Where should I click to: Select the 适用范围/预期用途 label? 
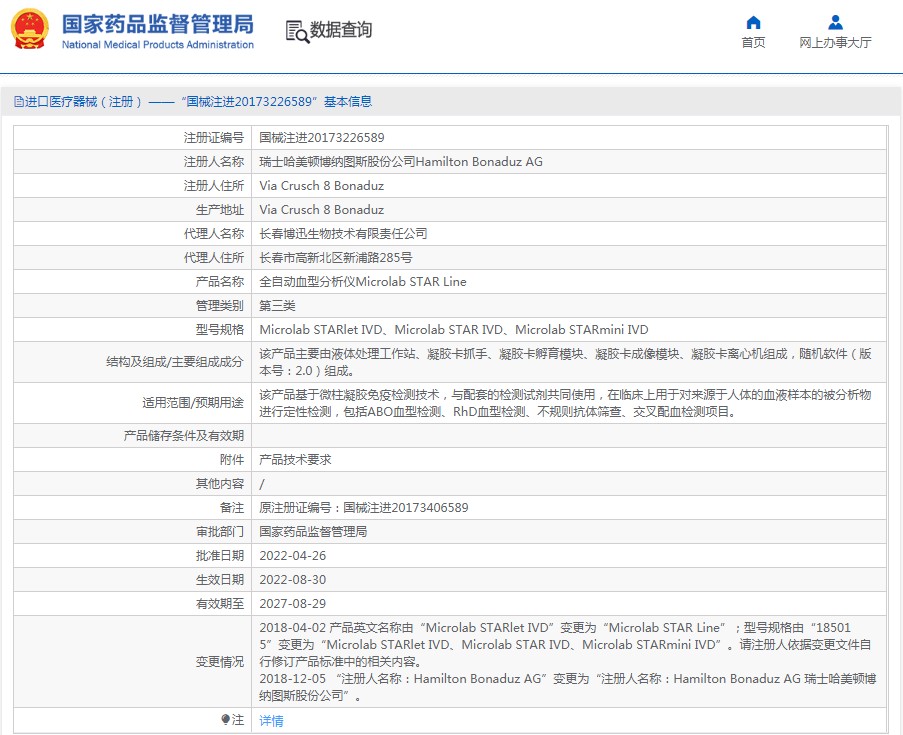click(x=193, y=403)
